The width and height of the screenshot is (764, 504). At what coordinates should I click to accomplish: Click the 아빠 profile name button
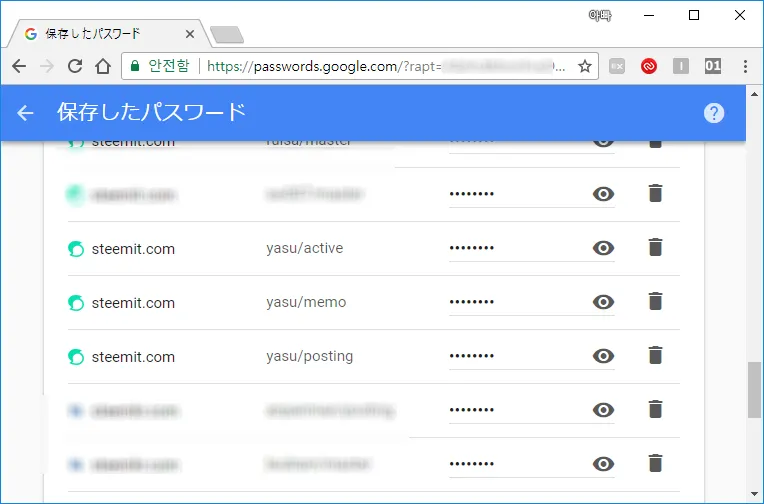pos(600,16)
